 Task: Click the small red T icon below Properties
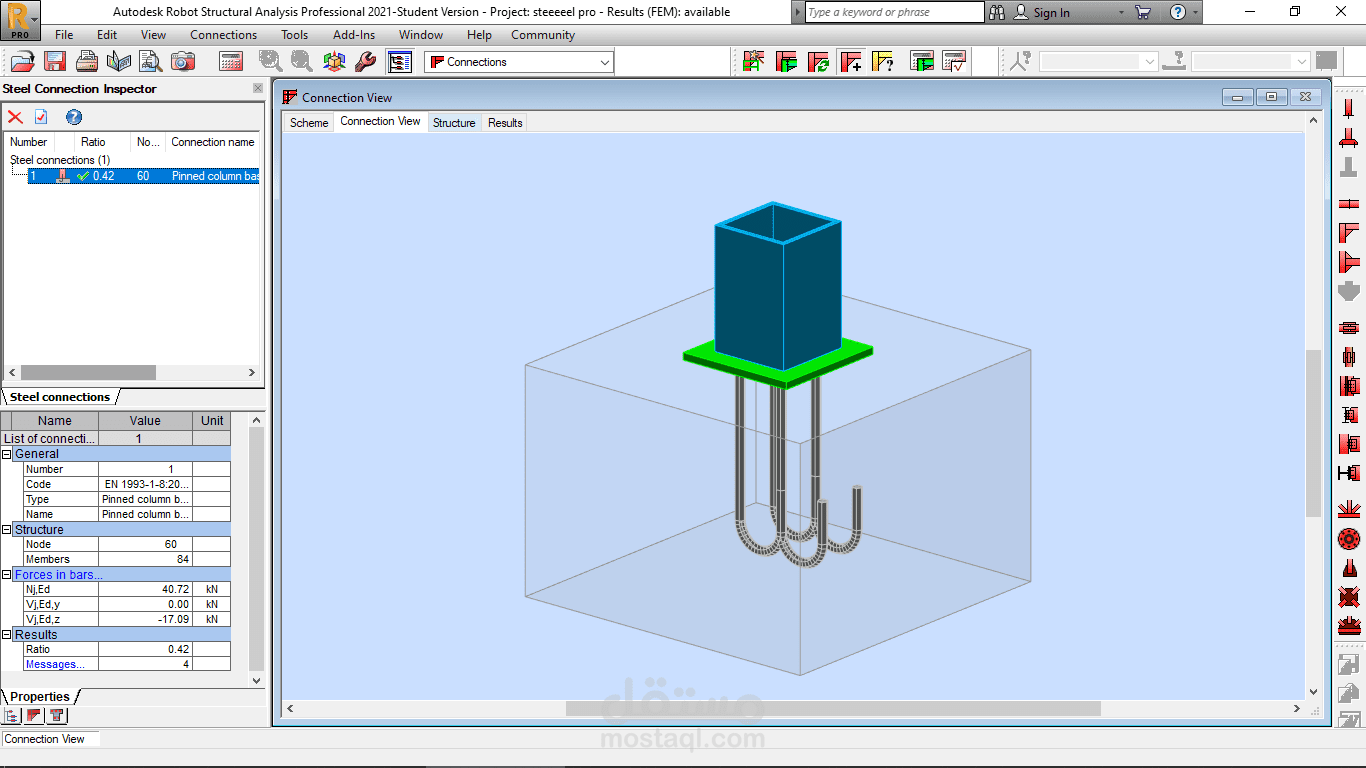(x=57, y=715)
